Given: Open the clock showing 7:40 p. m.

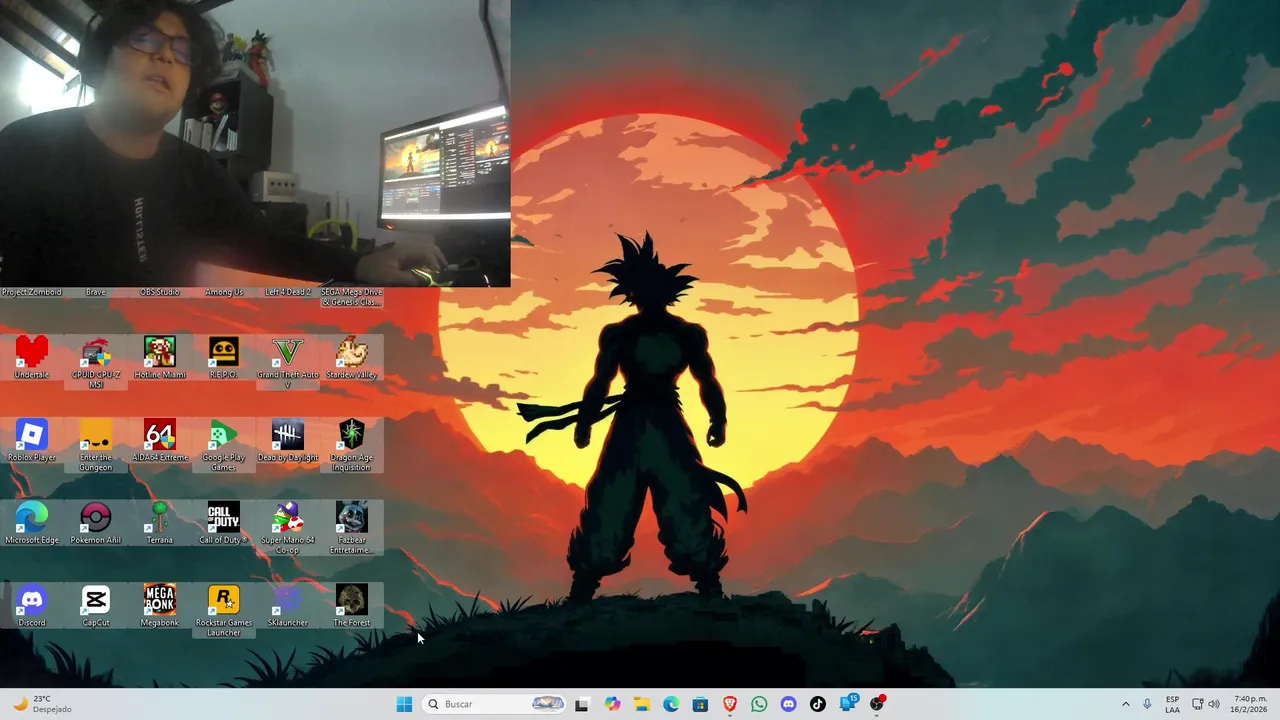Looking at the screenshot, I should (x=1250, y=704).
